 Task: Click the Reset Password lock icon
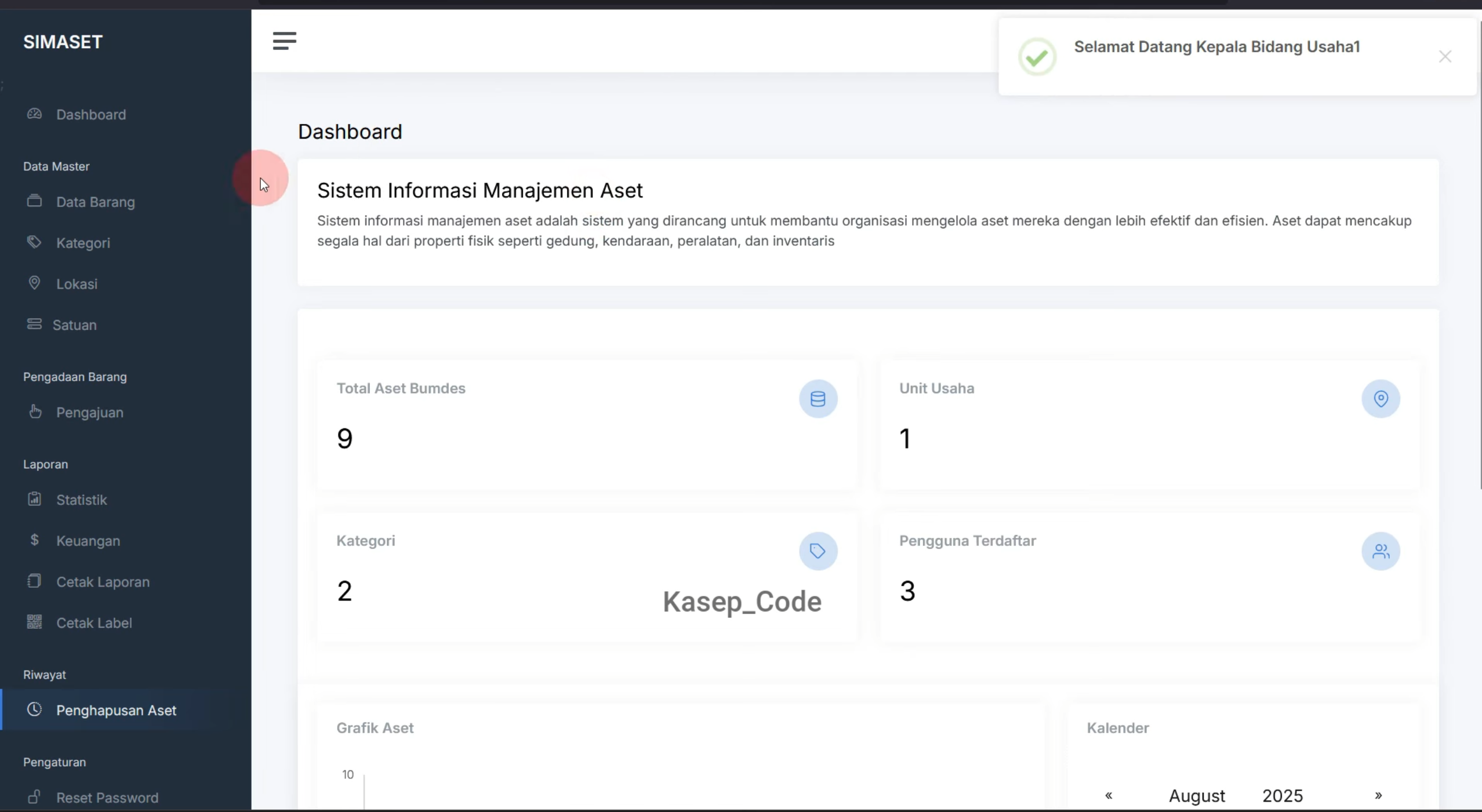(34, 797)
